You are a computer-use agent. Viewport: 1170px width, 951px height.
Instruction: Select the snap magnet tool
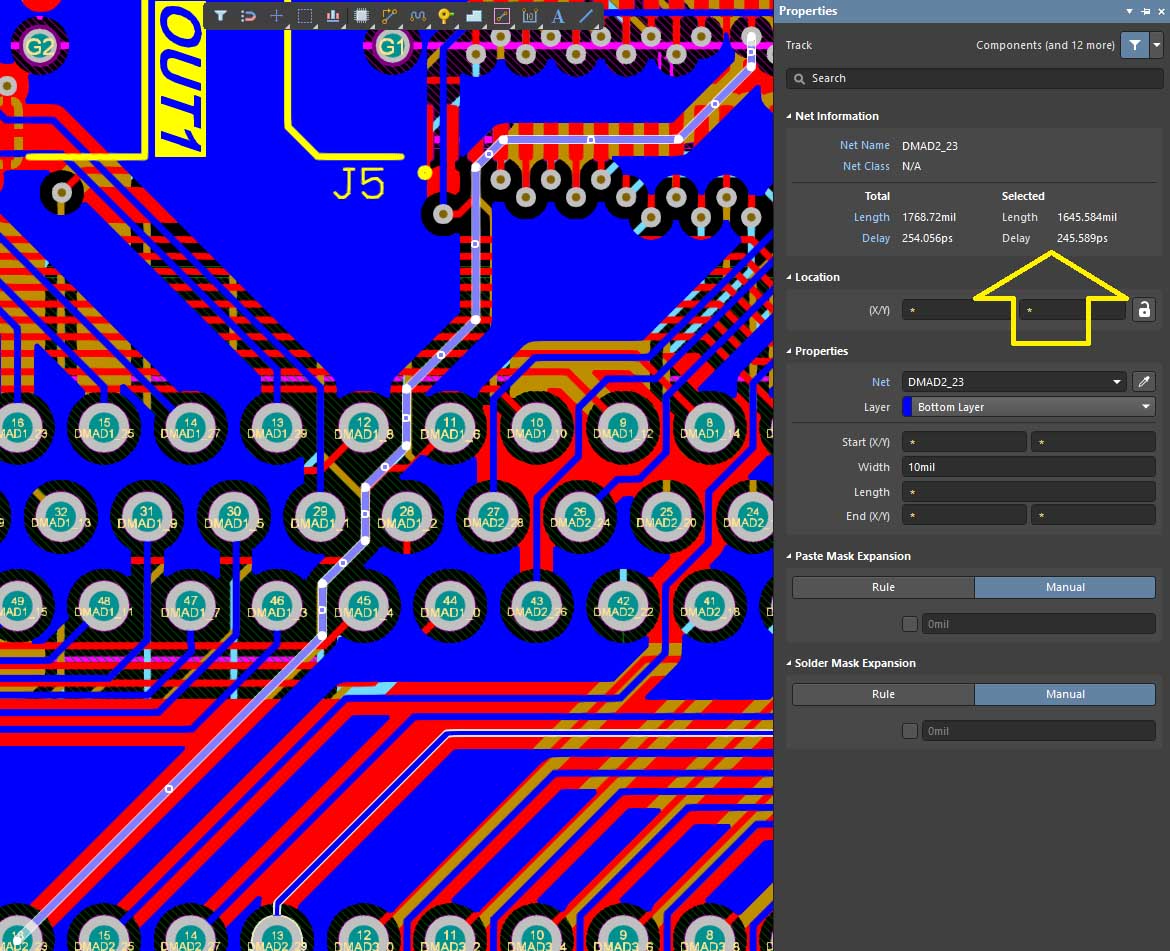248,16
